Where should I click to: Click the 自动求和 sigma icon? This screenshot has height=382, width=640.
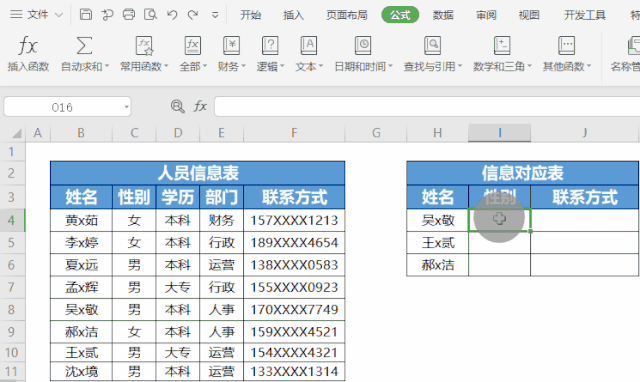(x=84, y=45)
